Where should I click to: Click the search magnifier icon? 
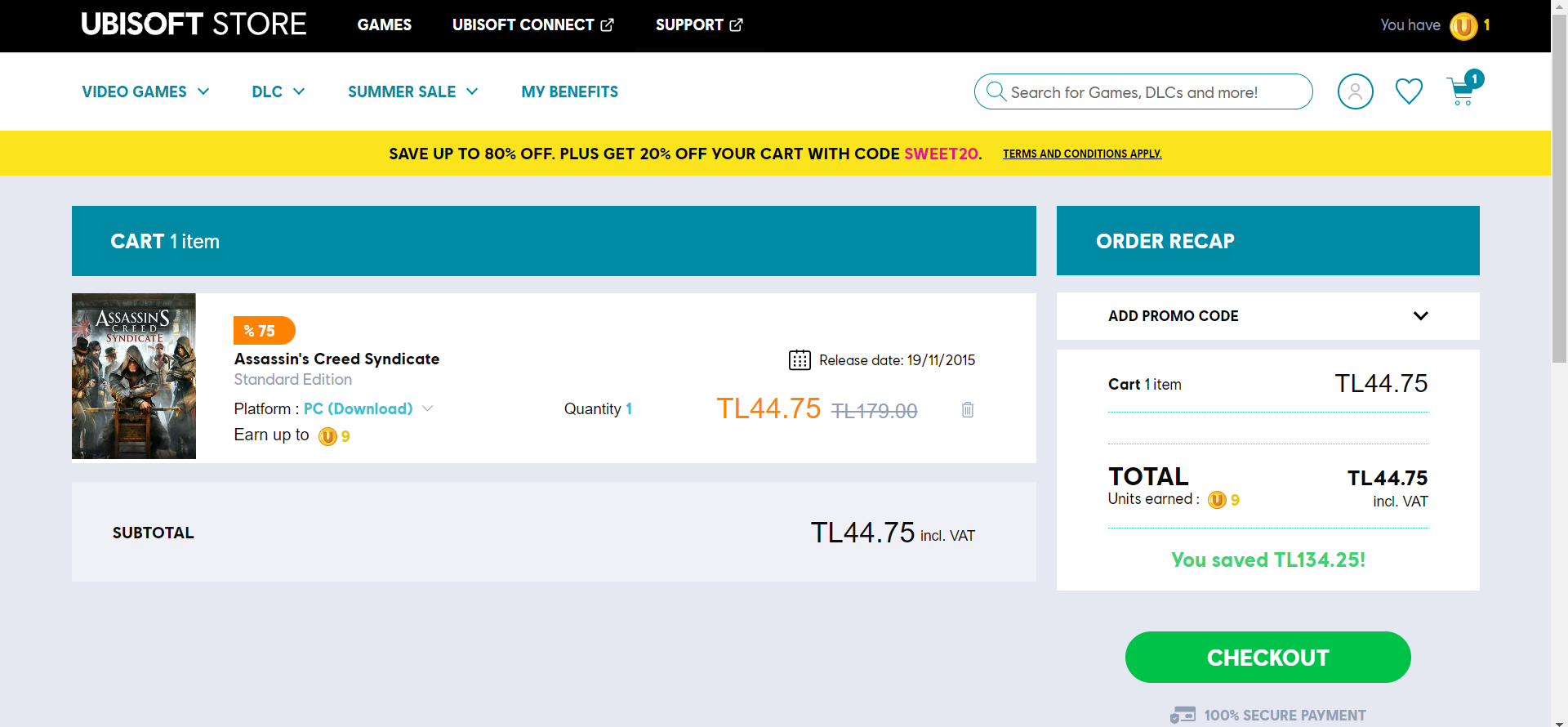coord(996,91)
